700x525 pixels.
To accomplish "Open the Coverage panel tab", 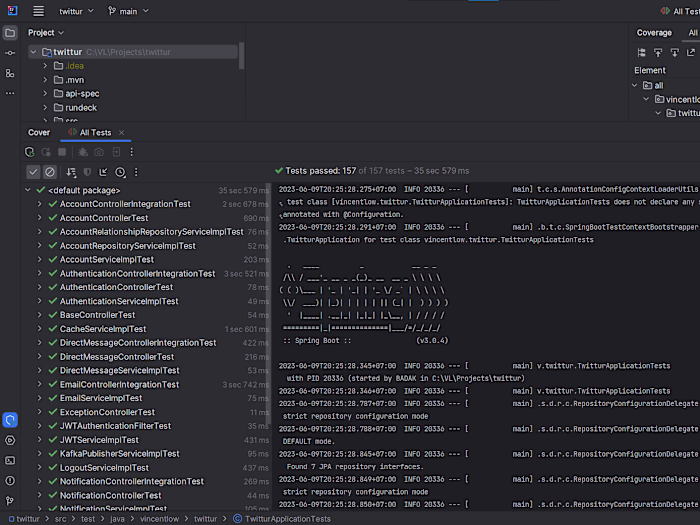I will click(654, 33).
